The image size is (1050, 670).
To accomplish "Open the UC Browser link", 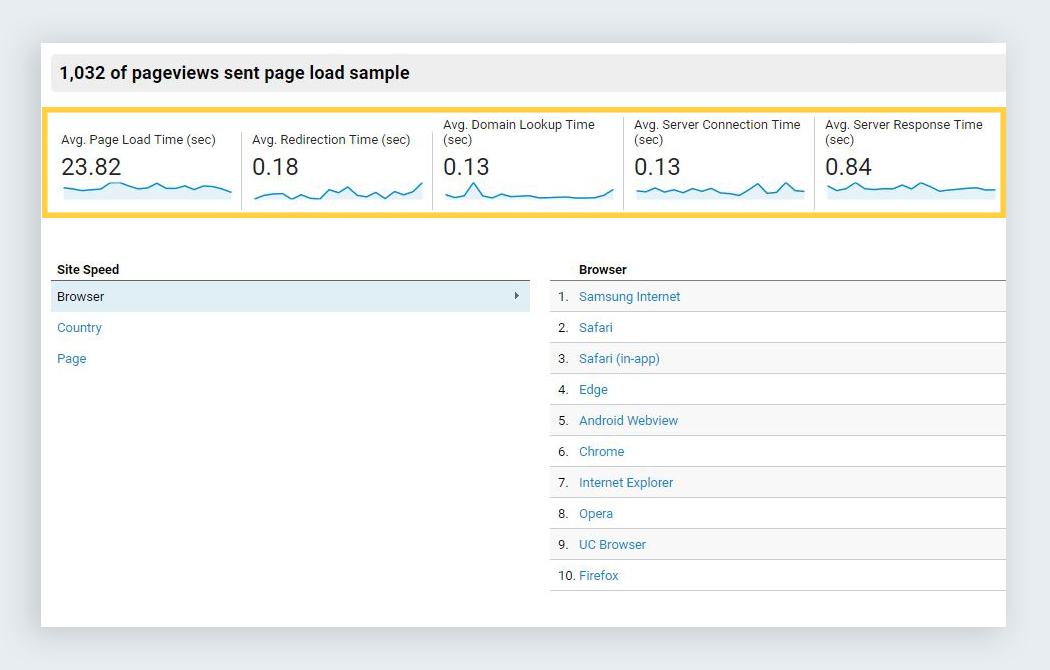I will 613,544.
